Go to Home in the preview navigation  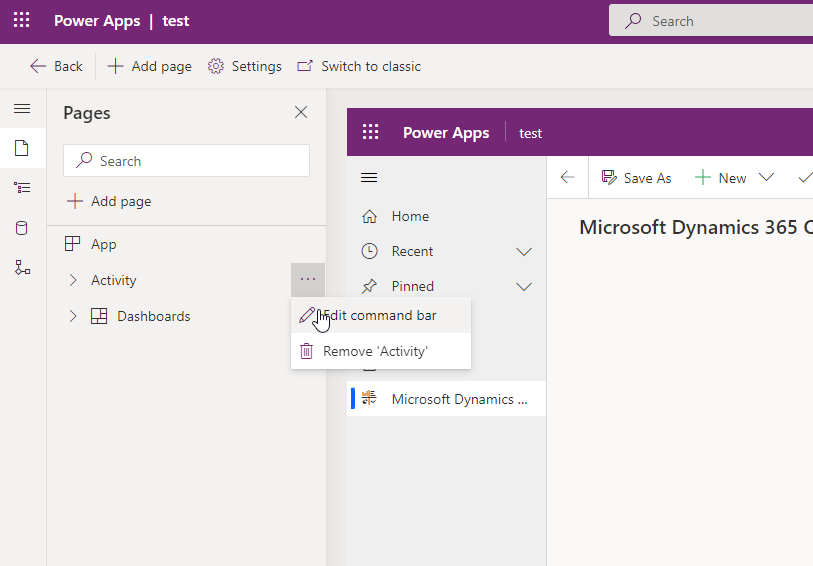[446, 216]
